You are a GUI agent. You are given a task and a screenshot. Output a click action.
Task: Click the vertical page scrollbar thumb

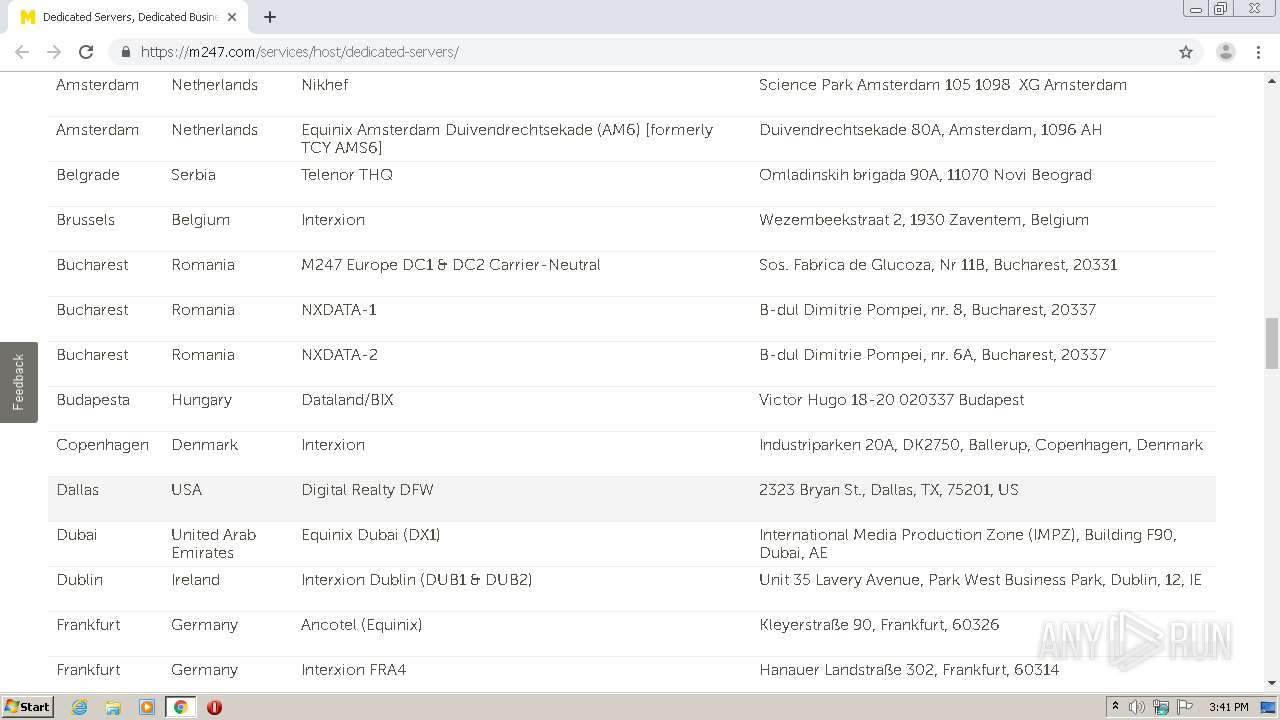(1272, 343)
